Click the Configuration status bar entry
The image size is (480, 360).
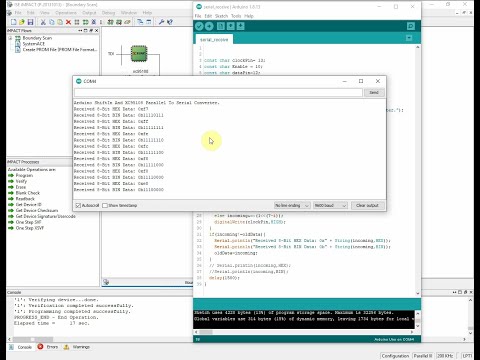tap(395, 356)
